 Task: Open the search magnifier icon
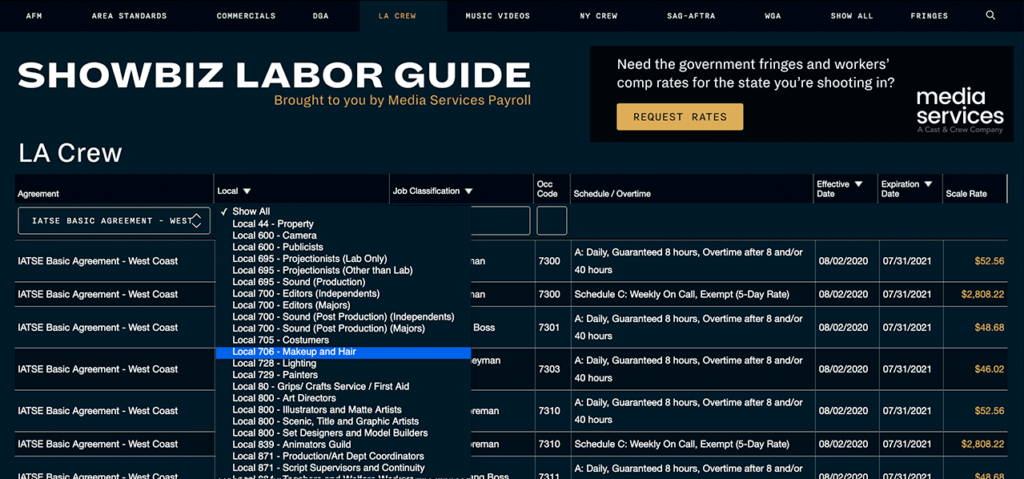click(990, 15)
